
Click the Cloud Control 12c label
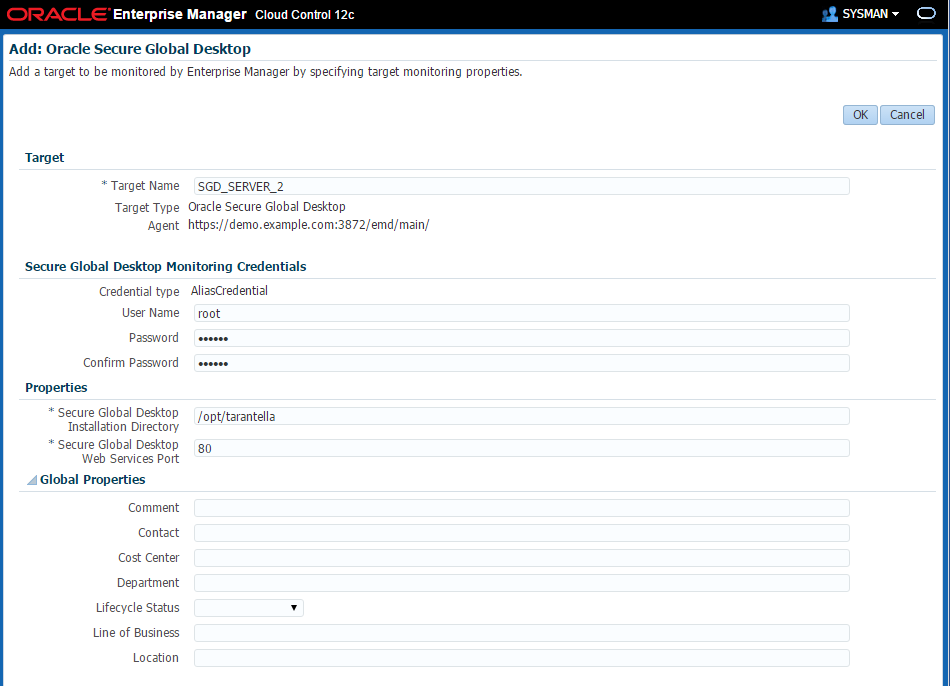[x=305, y=15]
